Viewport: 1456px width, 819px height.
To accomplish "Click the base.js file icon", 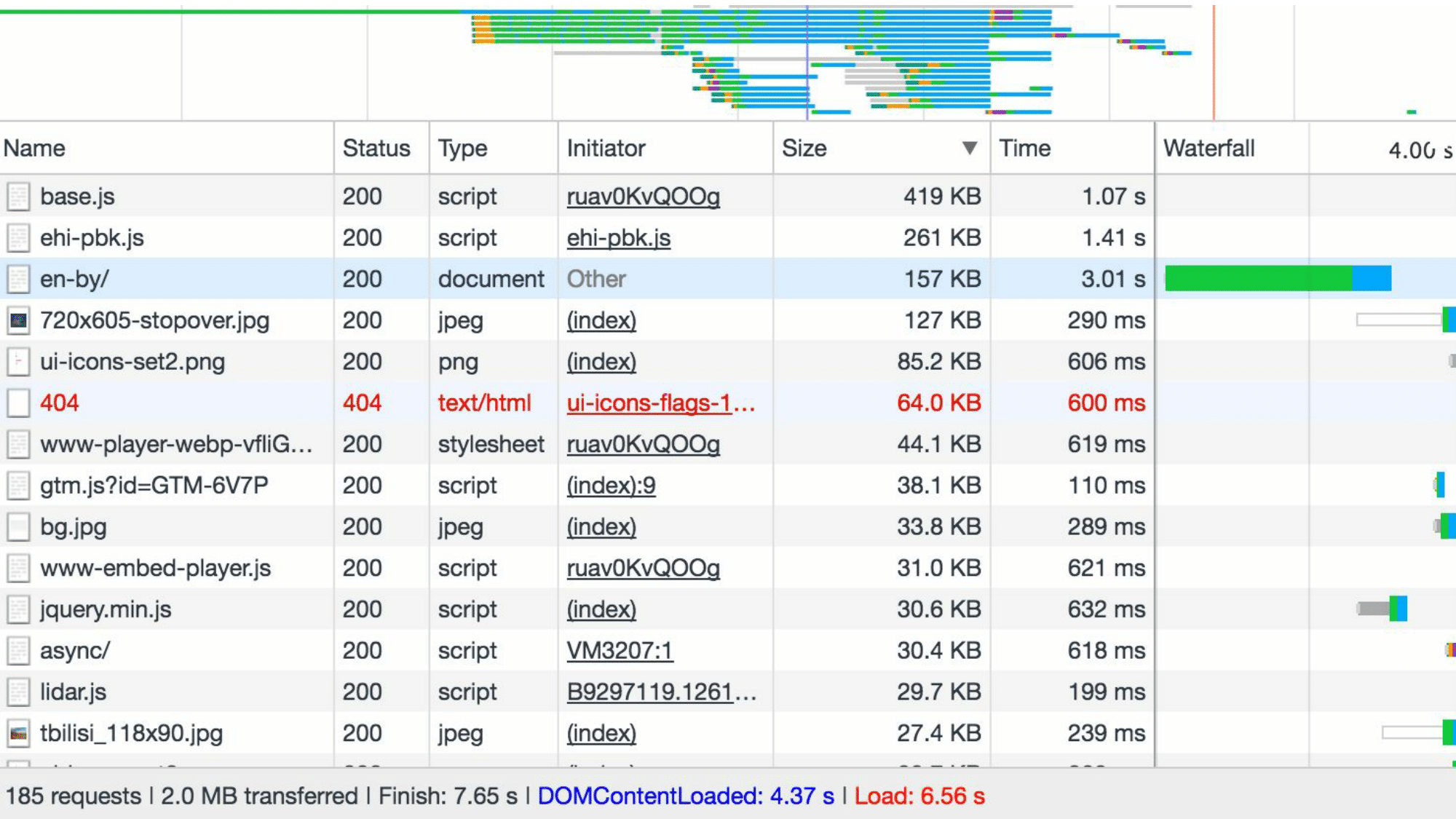I will coord(18,197).
